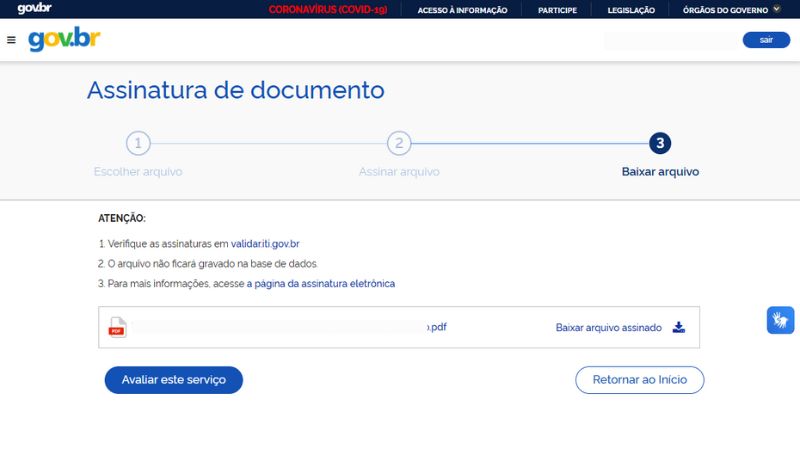Click the Escolher arquivo step label

(x=138, y=171)
